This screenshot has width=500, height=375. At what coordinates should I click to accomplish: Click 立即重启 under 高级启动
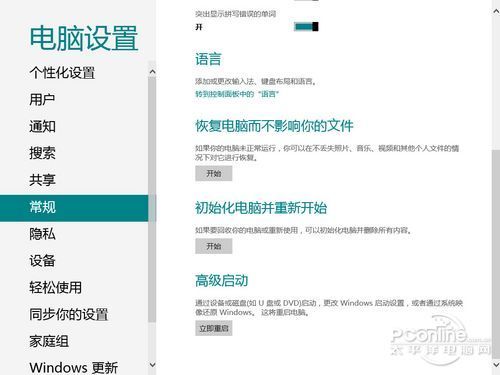coord(214,328)
